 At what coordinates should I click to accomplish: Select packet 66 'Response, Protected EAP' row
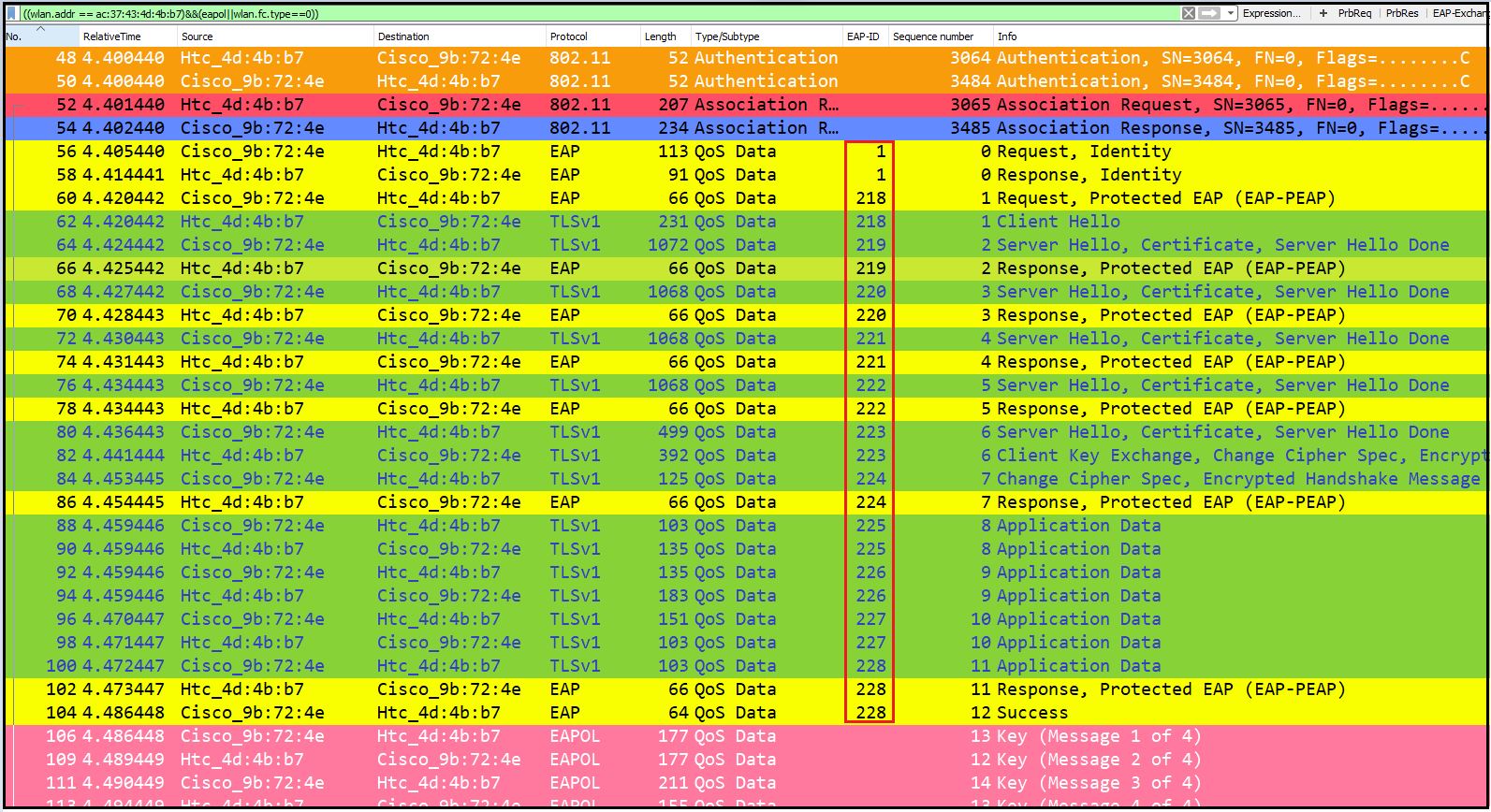click(x=745, y=268)
